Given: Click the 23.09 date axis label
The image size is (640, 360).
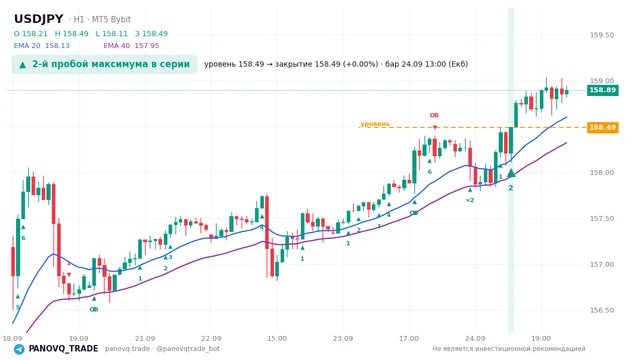Looking at the screenshot, I should click(x=343, y=339).
